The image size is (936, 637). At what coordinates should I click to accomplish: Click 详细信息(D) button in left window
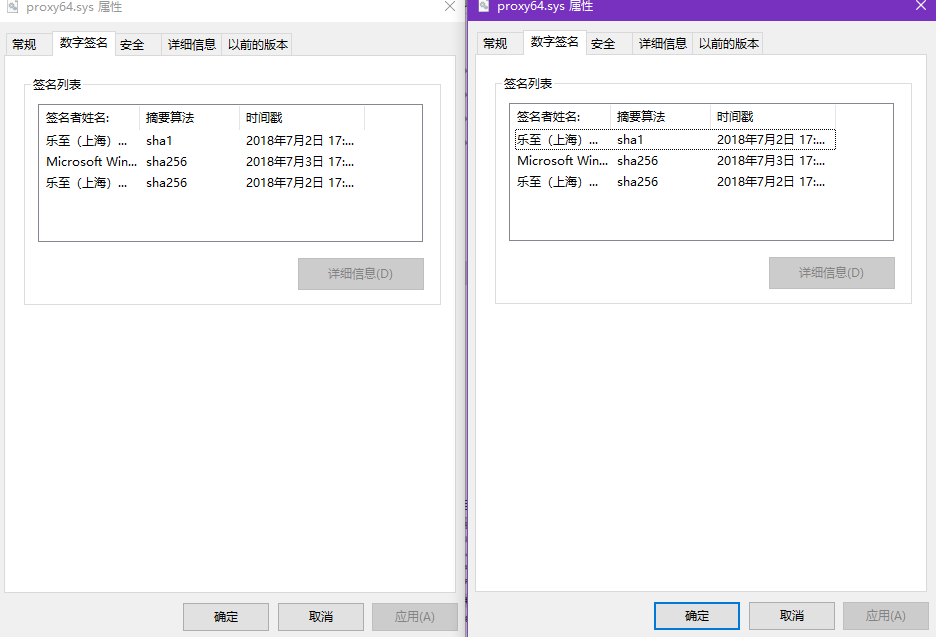point(361,274)
